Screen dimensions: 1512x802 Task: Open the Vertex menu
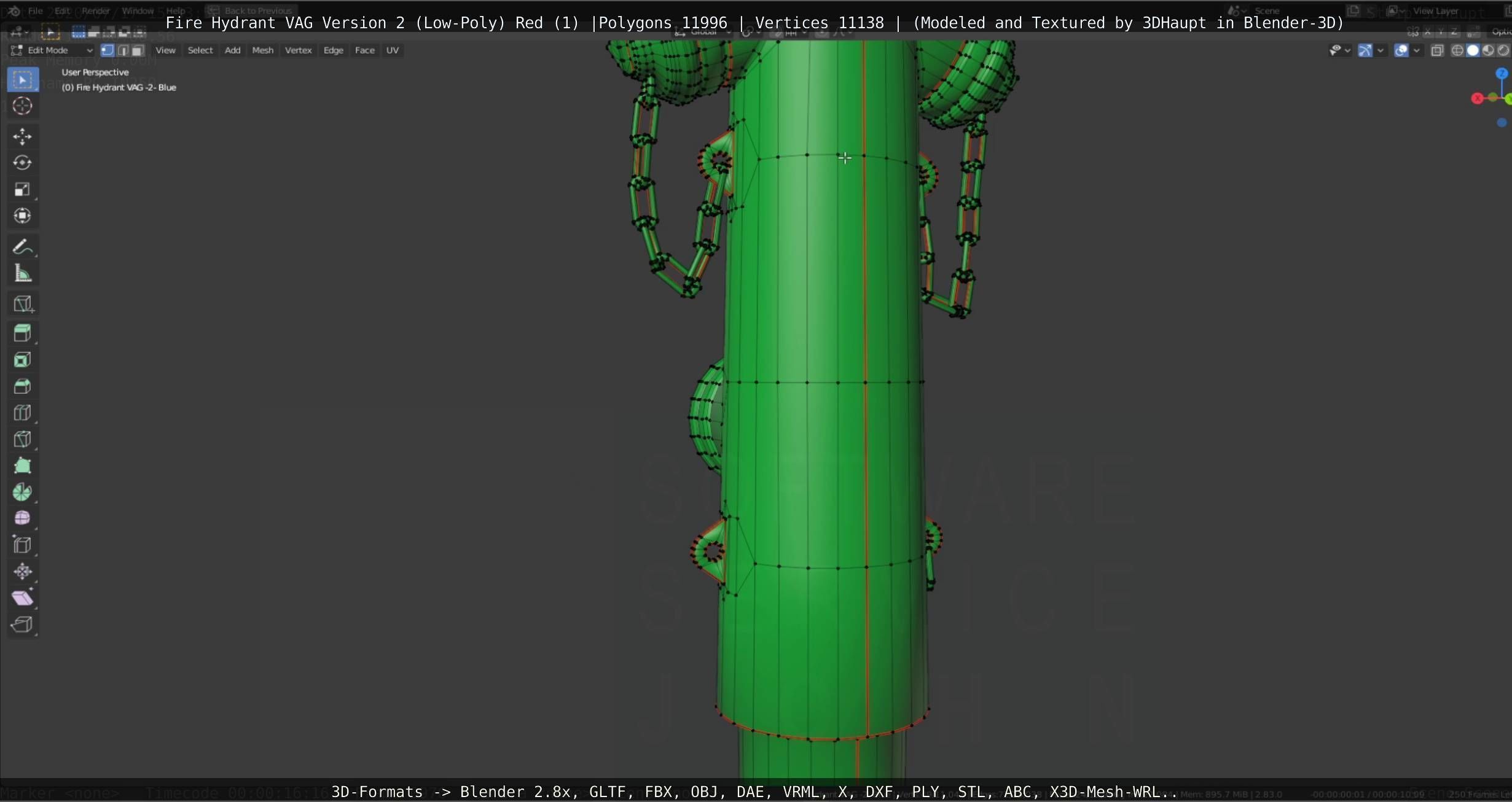(299, 50)
